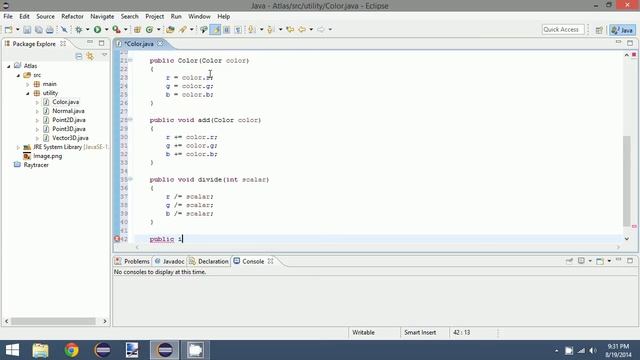Click the Next Annotation icon
Viewport: 640px width, 360px height.
(252, 29)
